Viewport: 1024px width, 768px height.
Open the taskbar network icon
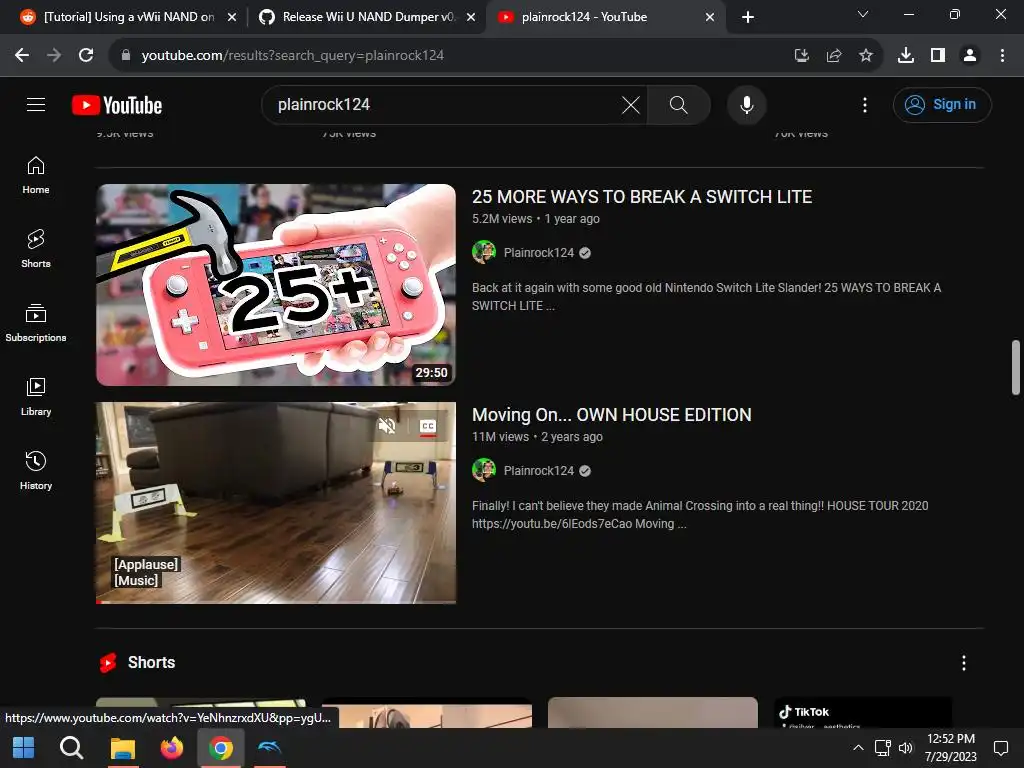[x=882, y=748]
